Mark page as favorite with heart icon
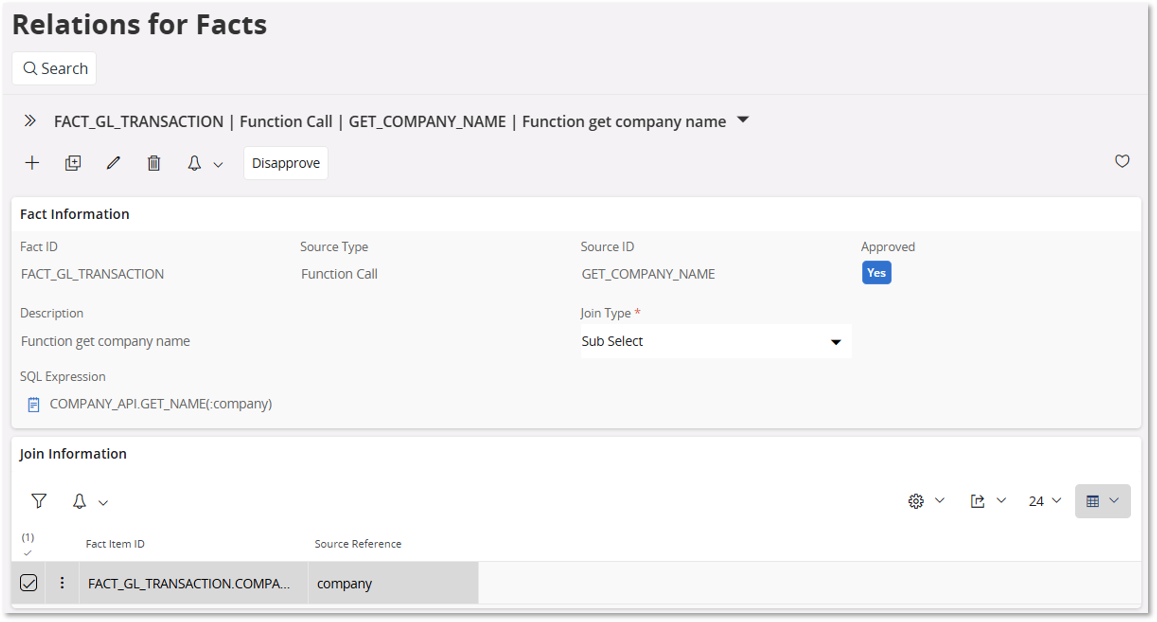 click(x=1122, y=161)
